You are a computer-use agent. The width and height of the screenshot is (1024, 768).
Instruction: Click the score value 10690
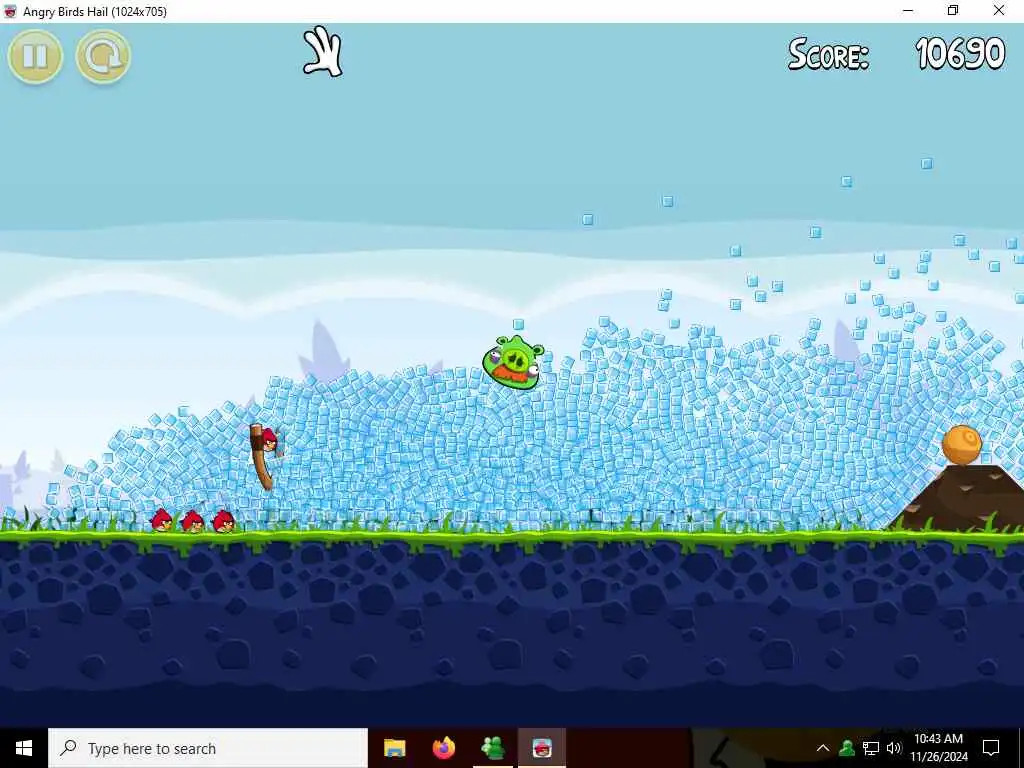tap(960, 54)
